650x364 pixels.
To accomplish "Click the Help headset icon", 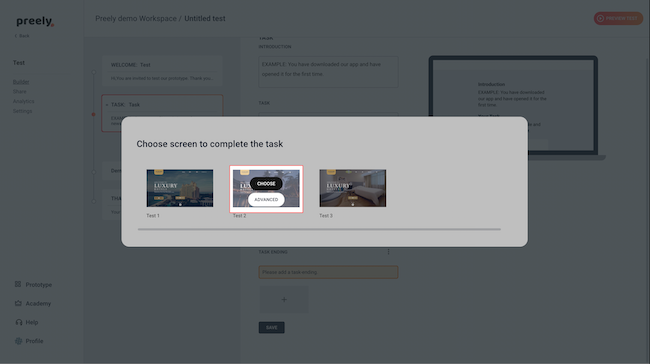I will (x=19, y=322).
